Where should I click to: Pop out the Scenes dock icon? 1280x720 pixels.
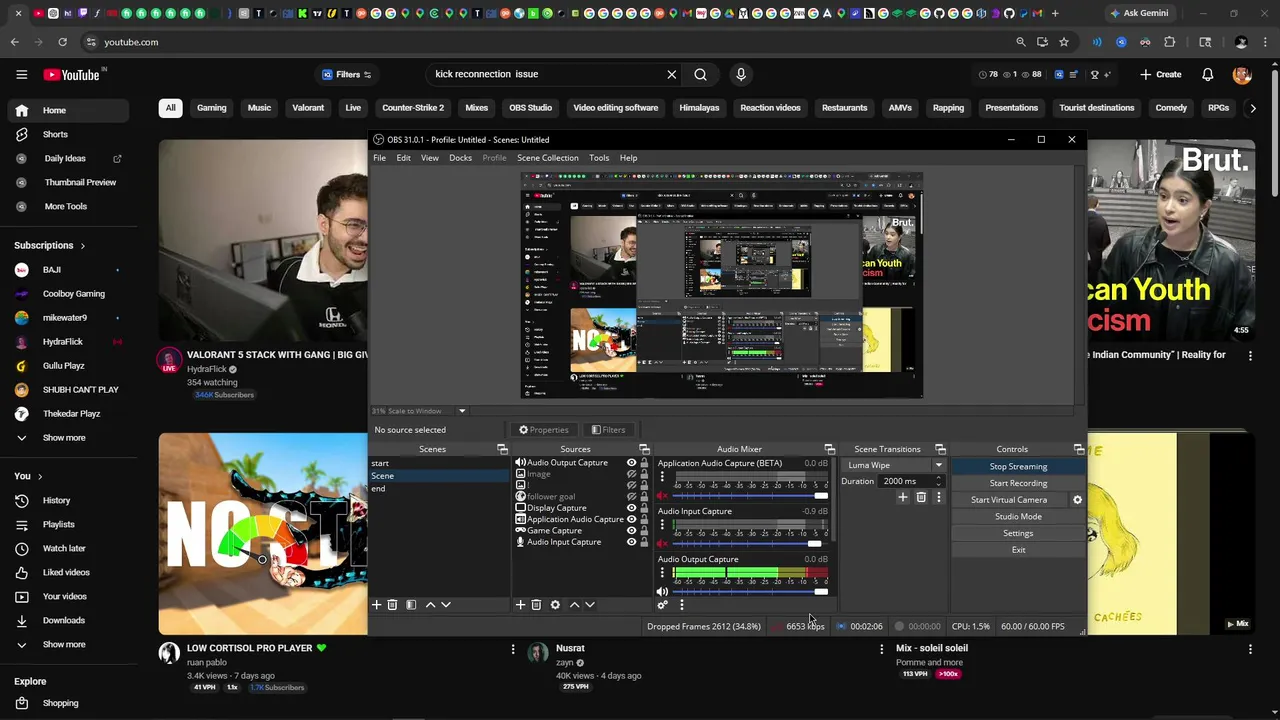(x=502, y=449)
